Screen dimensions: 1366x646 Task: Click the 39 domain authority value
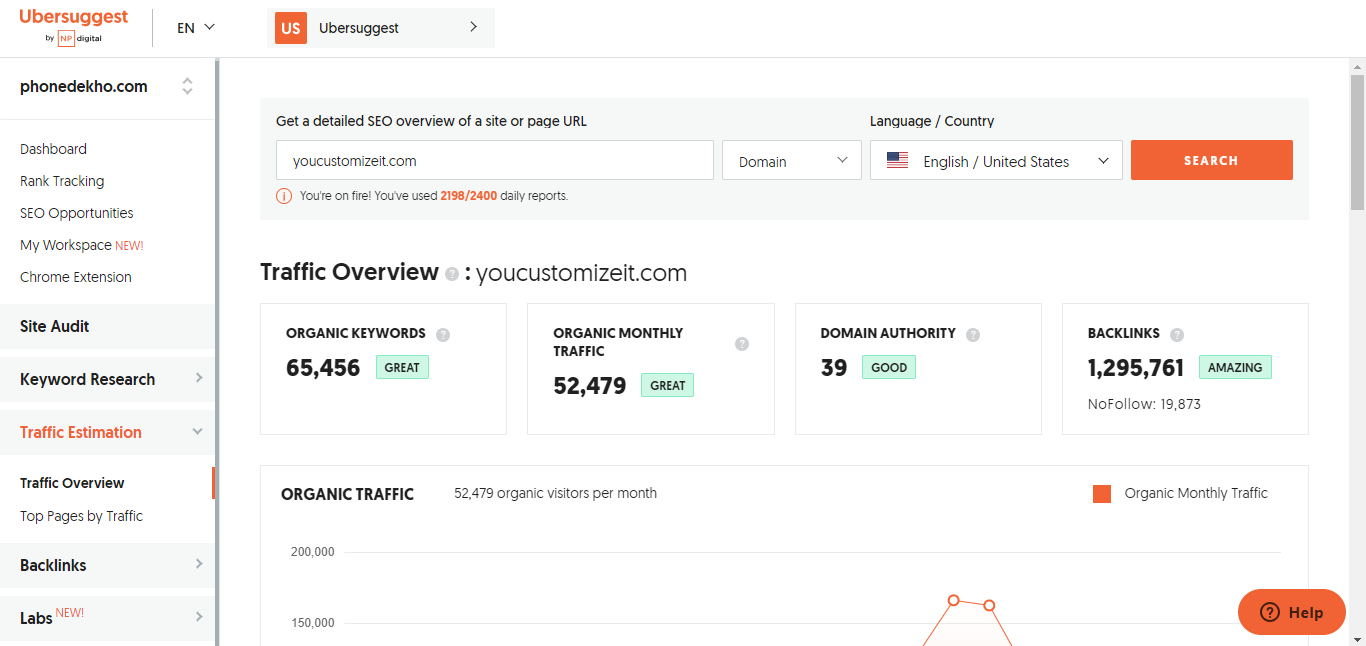click(x=834, y=368)
